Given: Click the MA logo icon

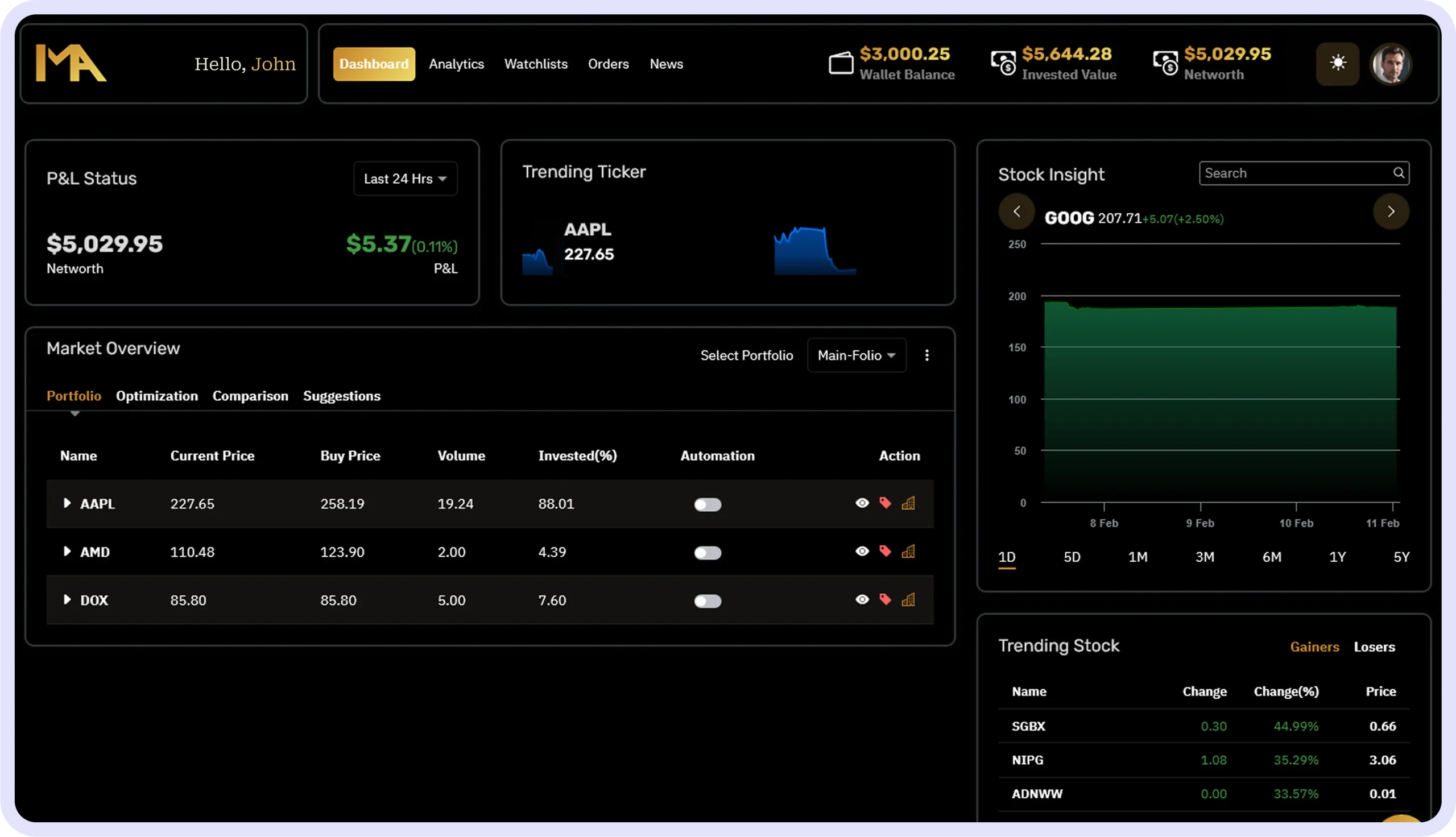Looking at the screenshot, I should (71, 63).
